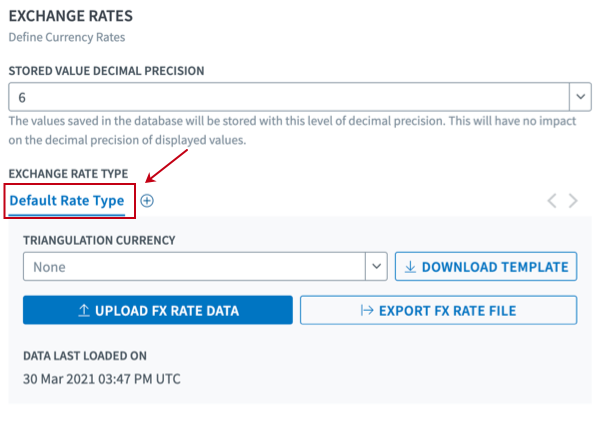Click the export arrow icon on Export FX Rate File

(367, 311)
